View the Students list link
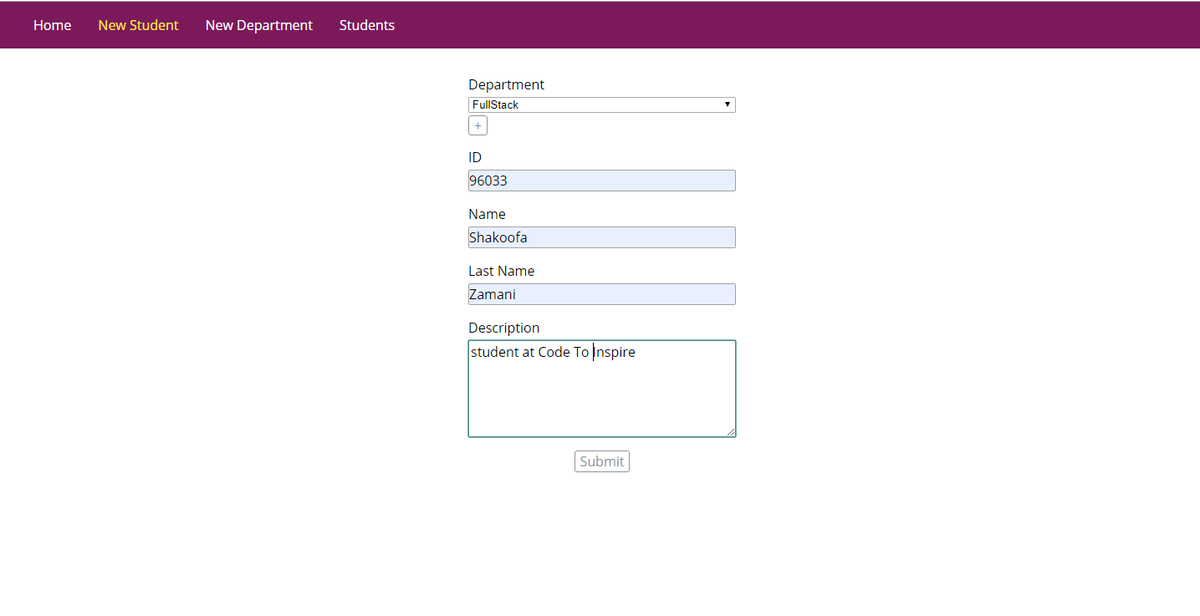Screen dimensions: 1200x616 tap(367, 25)
